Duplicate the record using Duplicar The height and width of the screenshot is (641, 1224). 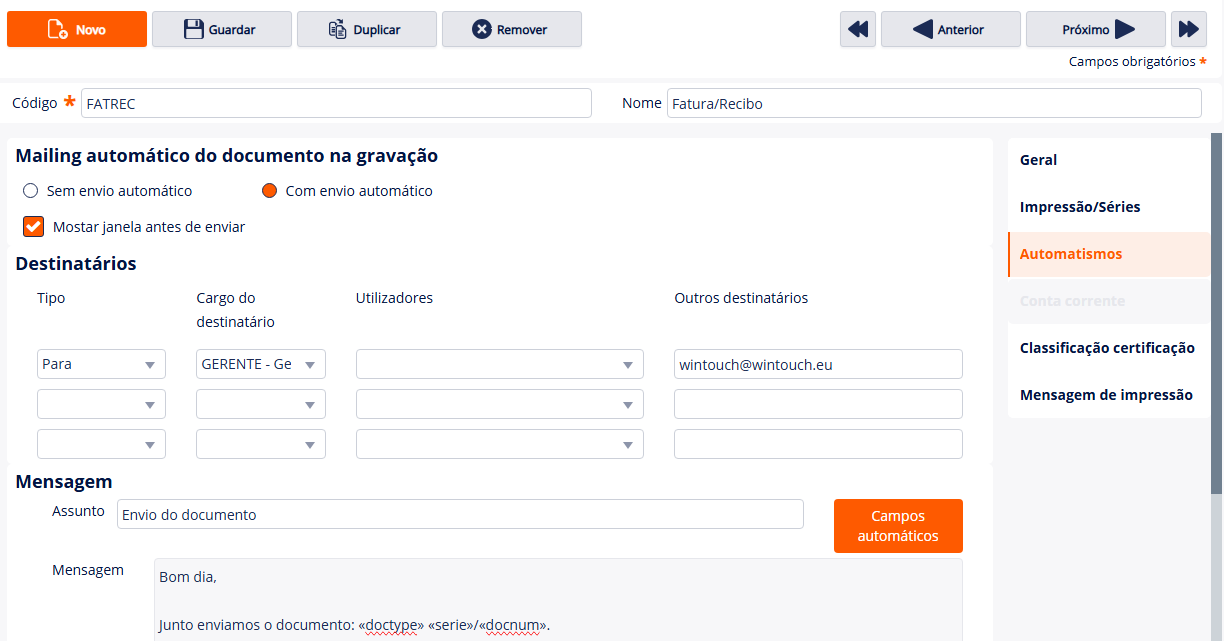366,30
